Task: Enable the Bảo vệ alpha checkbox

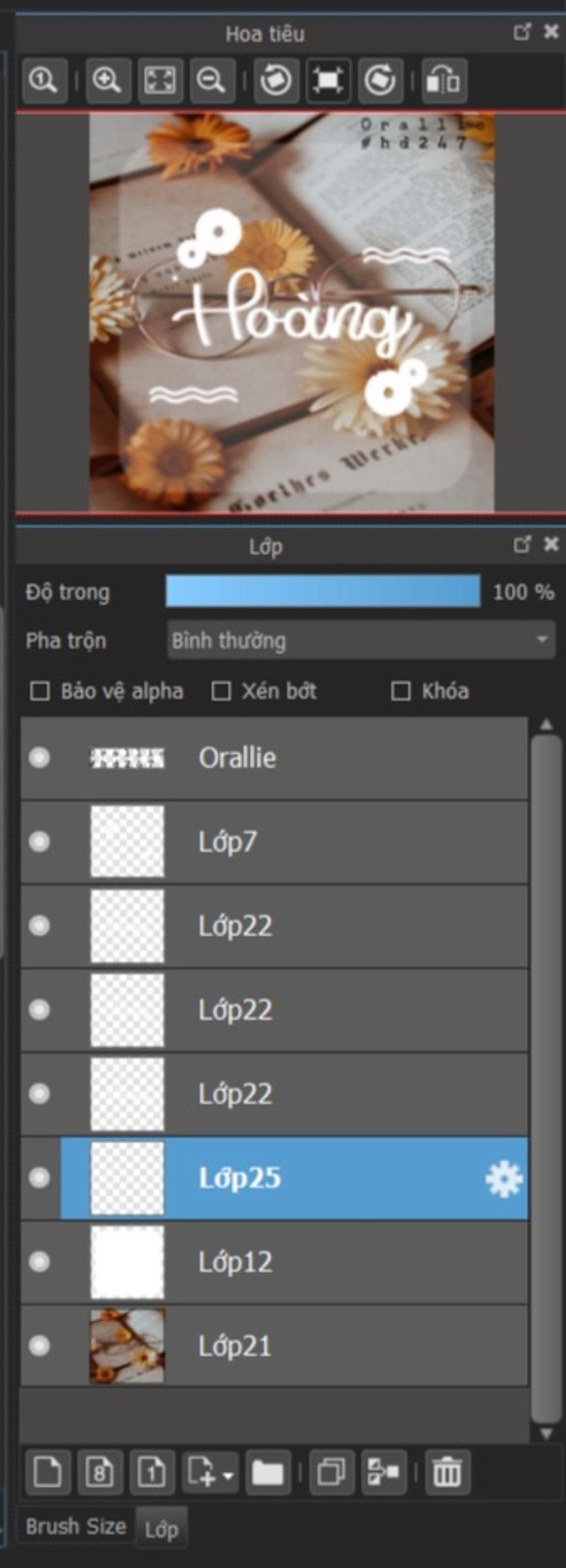Action: coord(40,691)
